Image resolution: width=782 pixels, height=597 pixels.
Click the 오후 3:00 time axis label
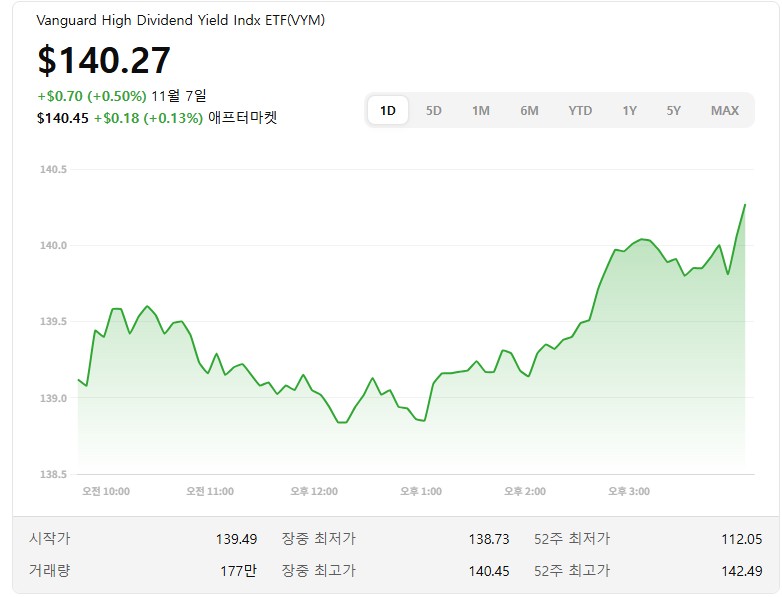pyautogui.click(x=629, y=491)
